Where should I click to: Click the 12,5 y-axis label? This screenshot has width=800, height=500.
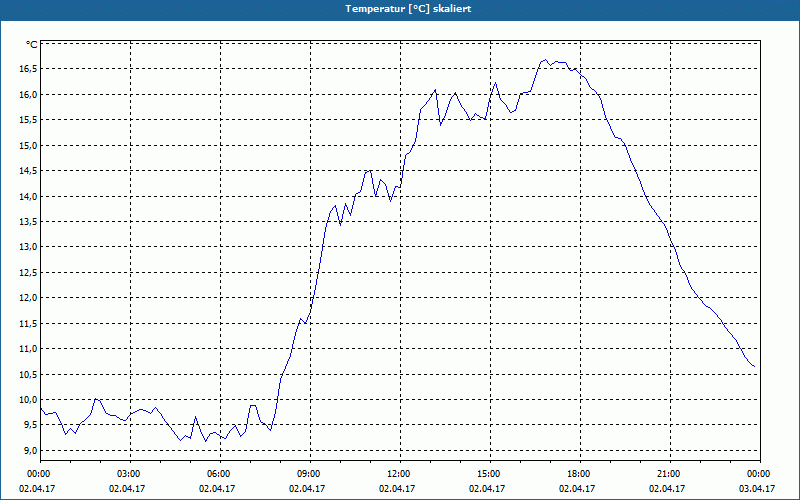[x=28, y=272]
